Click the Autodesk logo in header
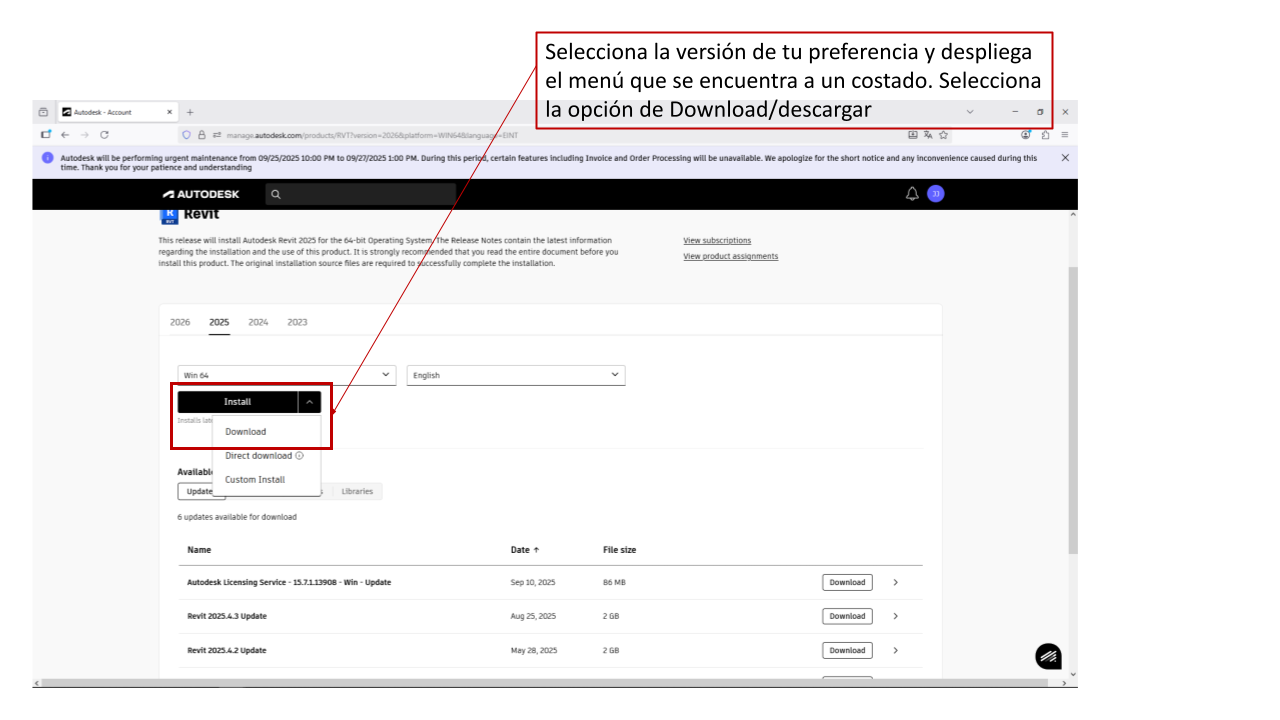Image resolution: width=1280 pixels, height=720 pixels. pyautogui.click(x=201, y=194)
